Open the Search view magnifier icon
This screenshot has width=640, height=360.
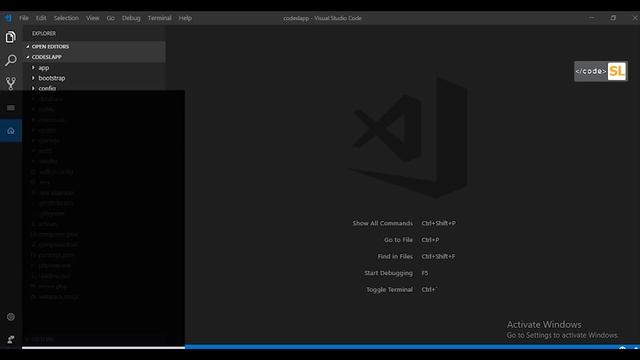[11, 60]
